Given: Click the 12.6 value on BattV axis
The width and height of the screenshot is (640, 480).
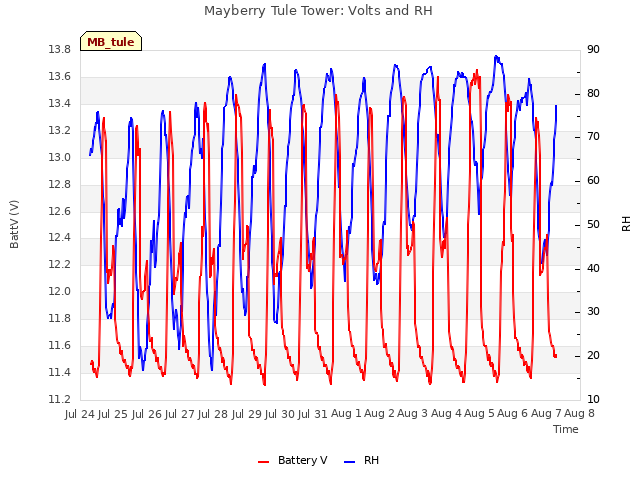Looking at the screenshot, I should [x=59, y=211].
